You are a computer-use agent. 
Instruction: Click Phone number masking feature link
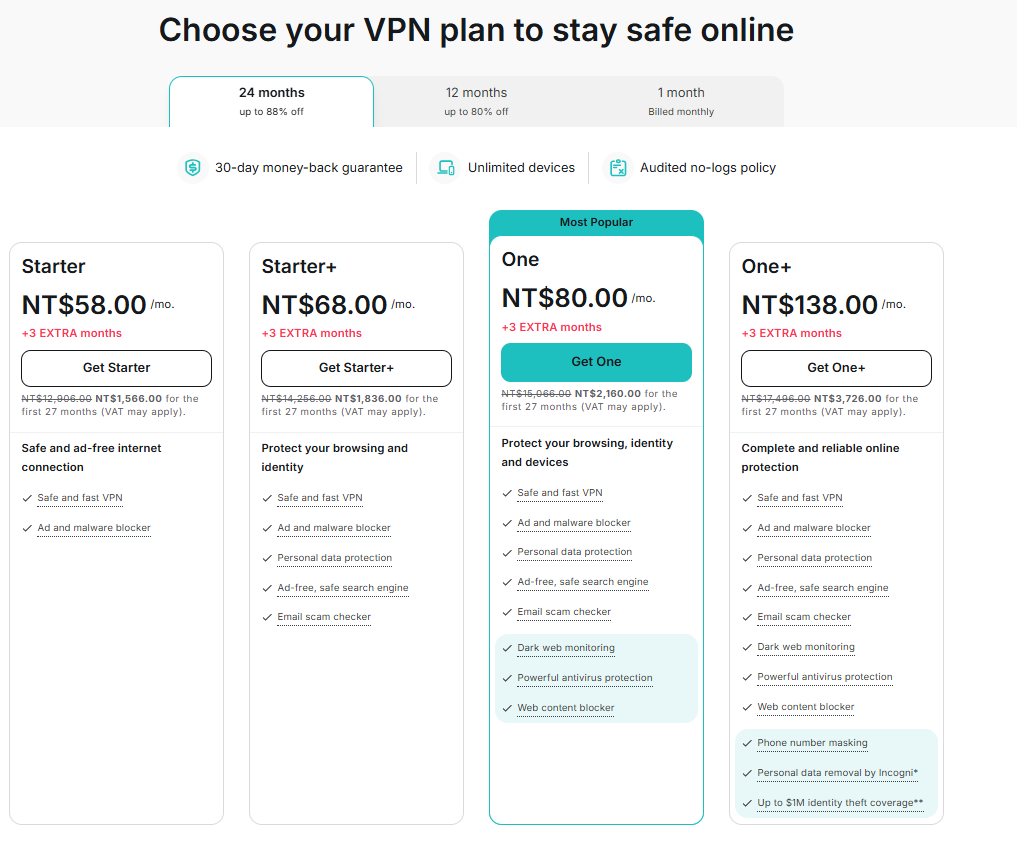tap(812, 743)
